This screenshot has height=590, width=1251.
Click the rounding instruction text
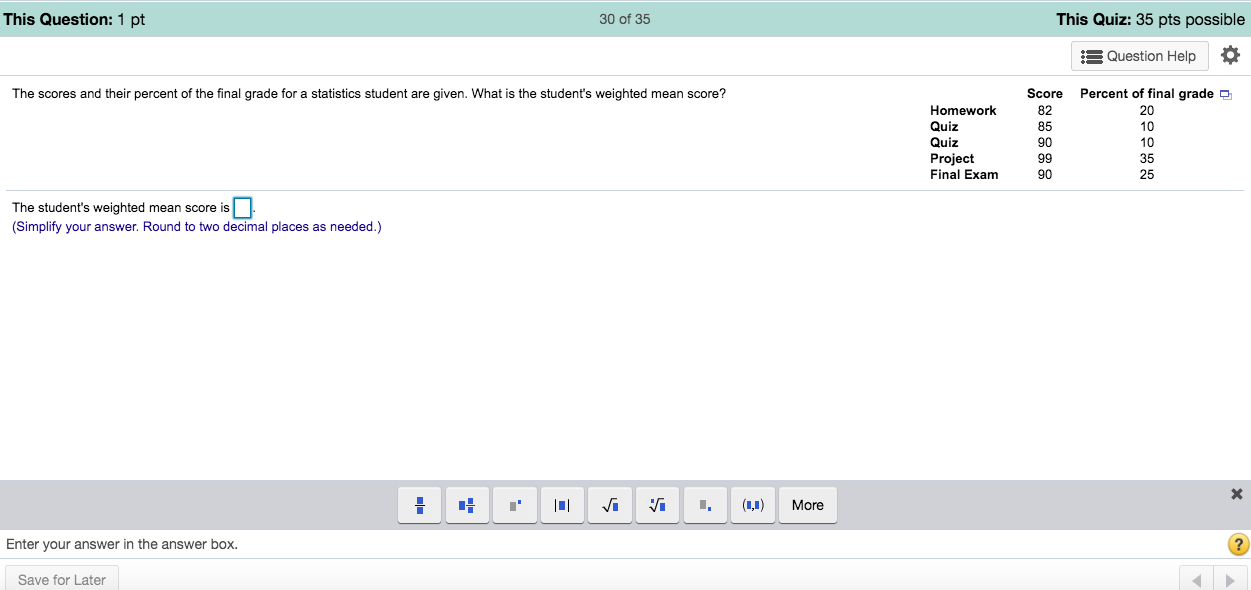197,227
